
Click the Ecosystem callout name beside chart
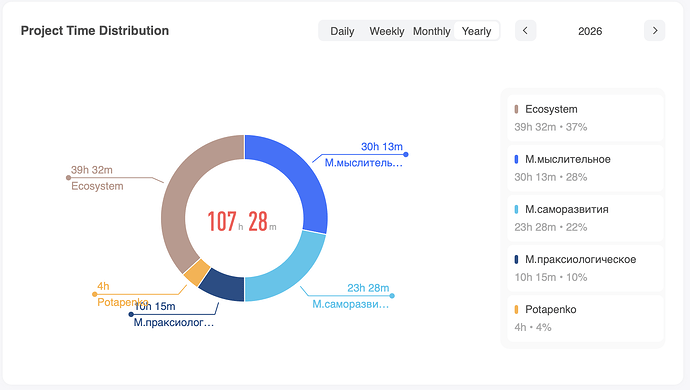click(97, 186)
